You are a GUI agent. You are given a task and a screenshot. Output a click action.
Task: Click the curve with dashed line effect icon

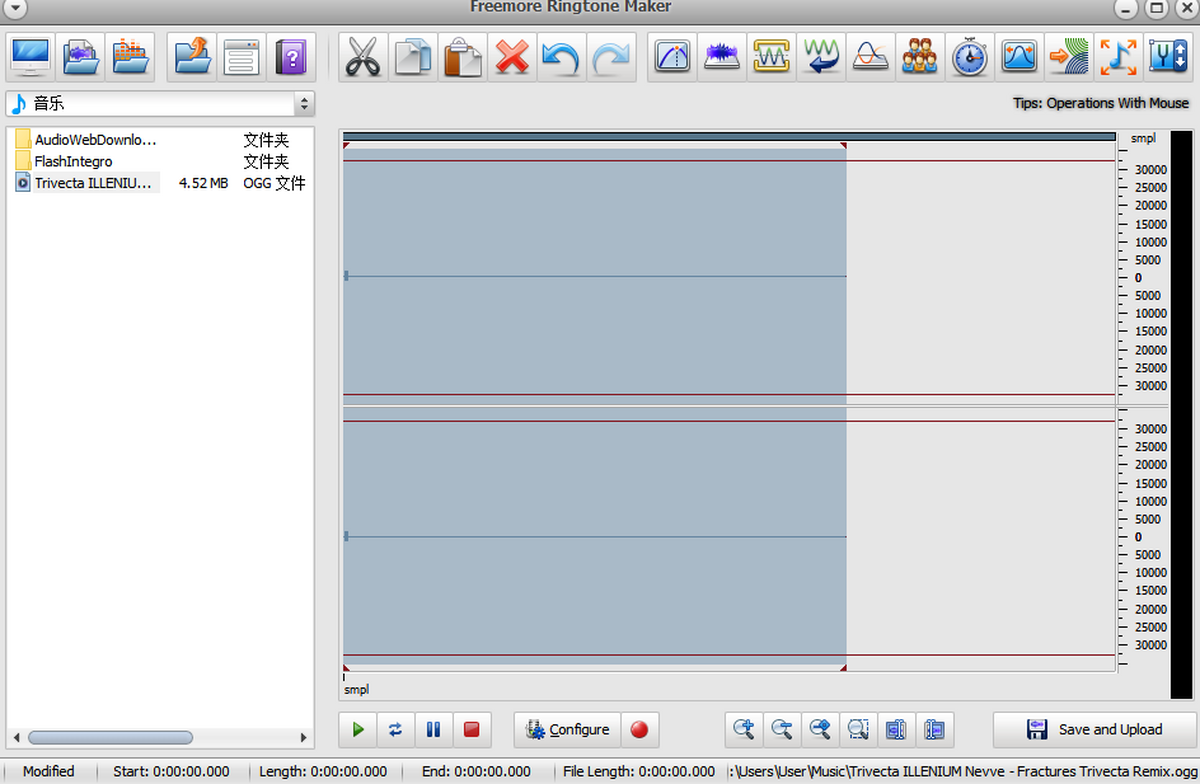click(673, 56)
